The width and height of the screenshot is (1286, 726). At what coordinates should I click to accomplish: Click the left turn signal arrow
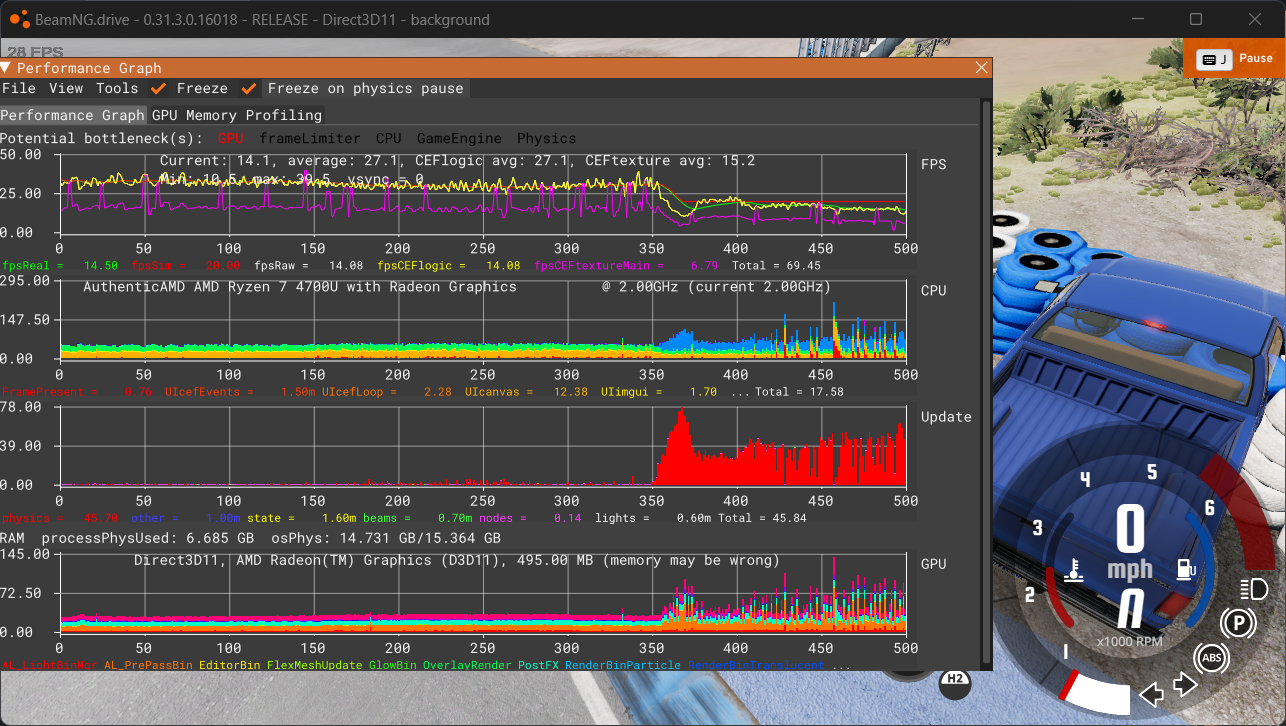pos(1152,692)
